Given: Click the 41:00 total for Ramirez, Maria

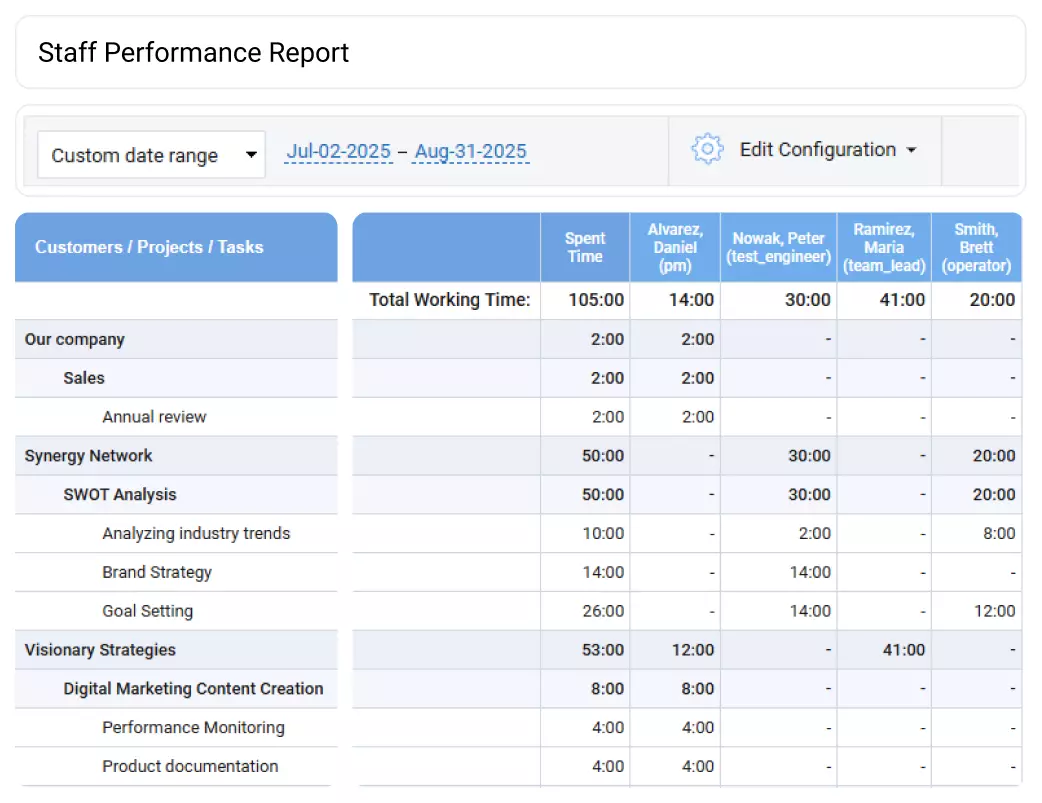Looking at the screenshot, I should 902,300.
